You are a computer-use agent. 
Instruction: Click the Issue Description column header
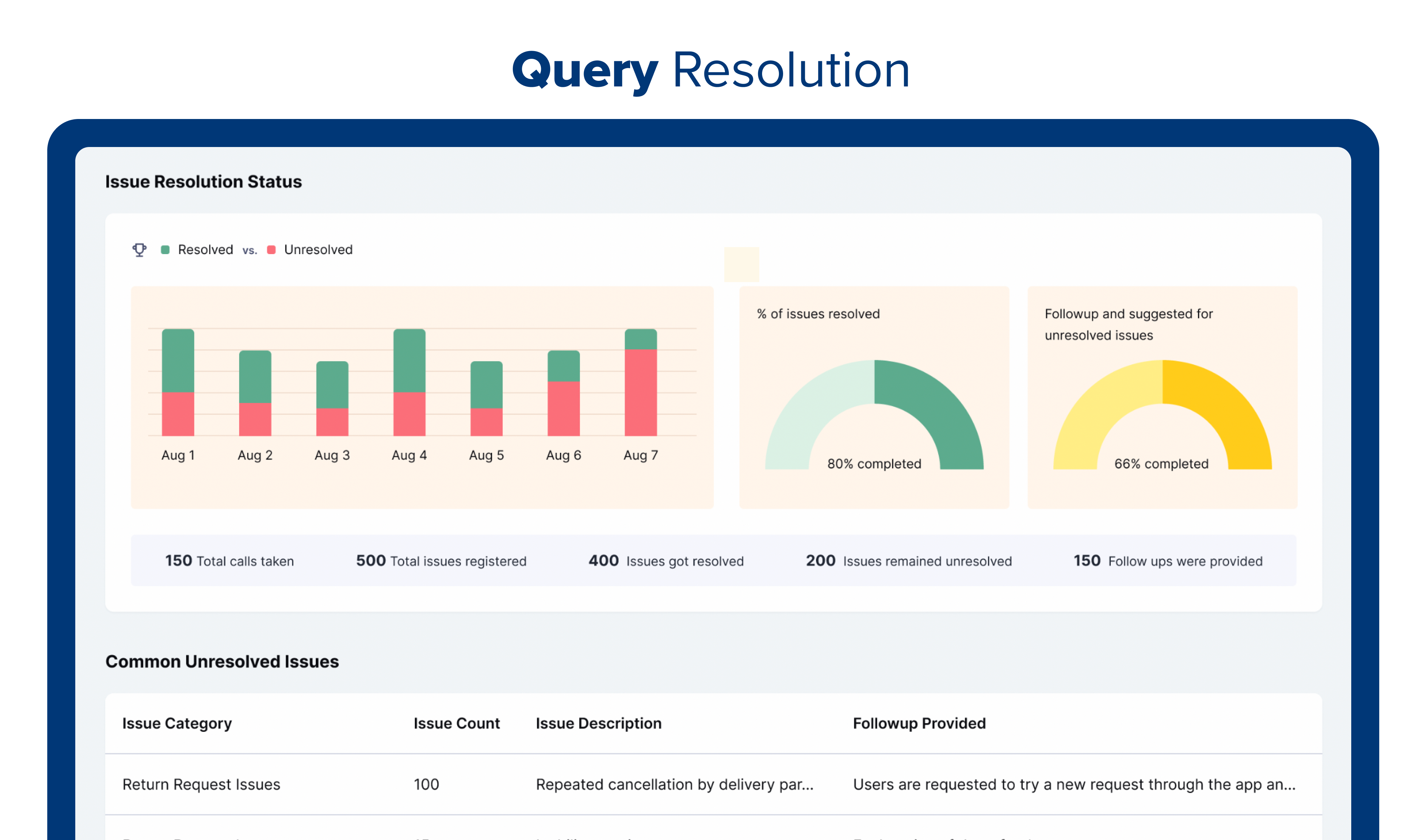[598, 723]
